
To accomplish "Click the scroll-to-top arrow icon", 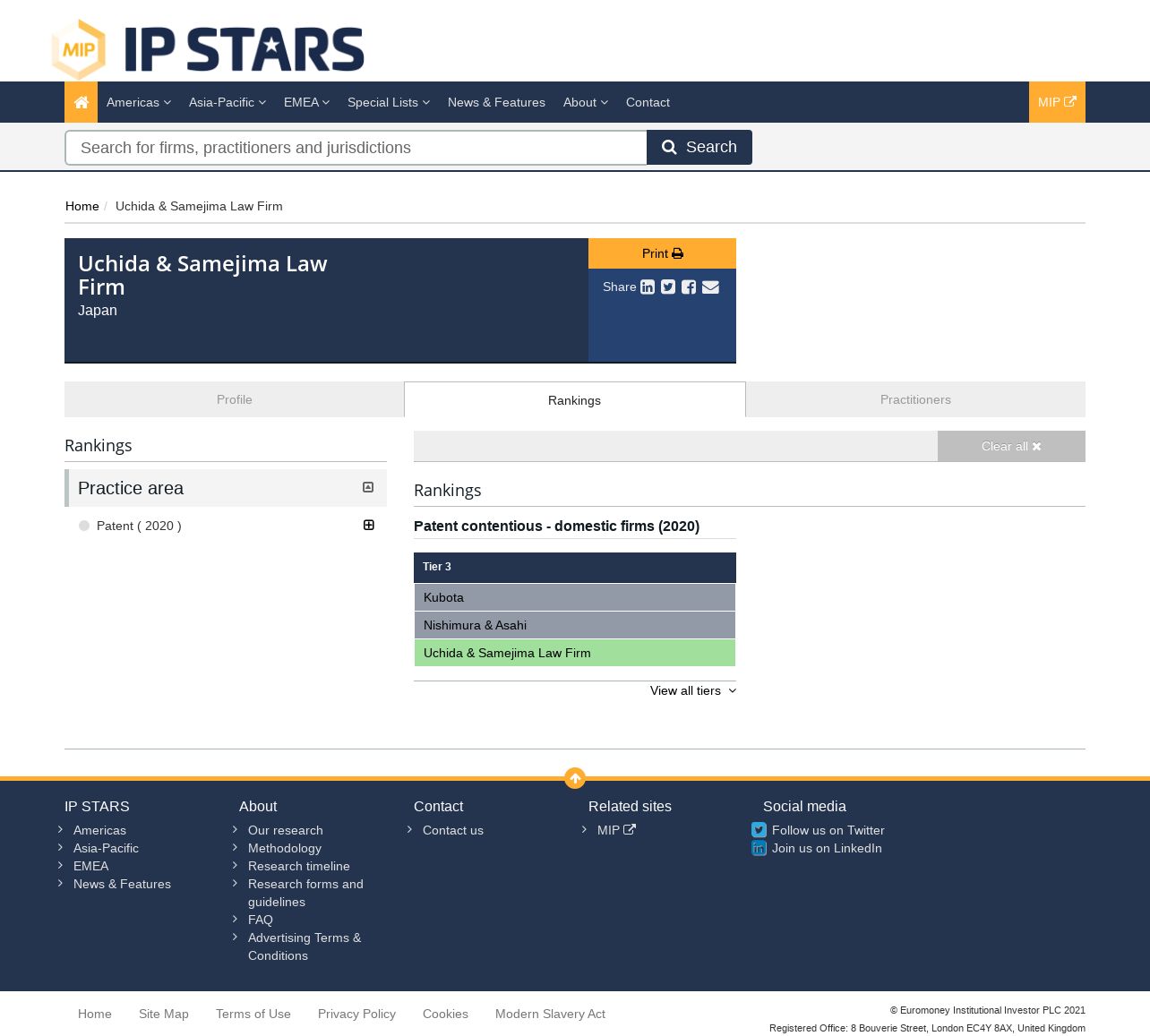I will pyautogui.click(x=575, y=778).
